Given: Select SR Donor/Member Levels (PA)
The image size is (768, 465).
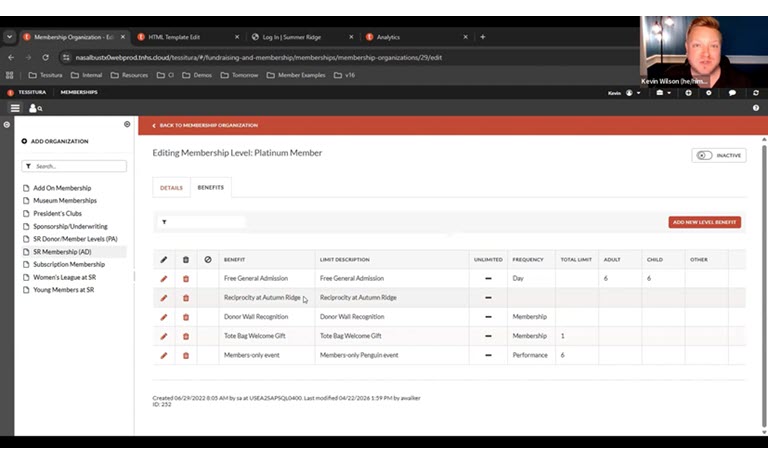Looking at the screenshot, I should click(75, 239).
